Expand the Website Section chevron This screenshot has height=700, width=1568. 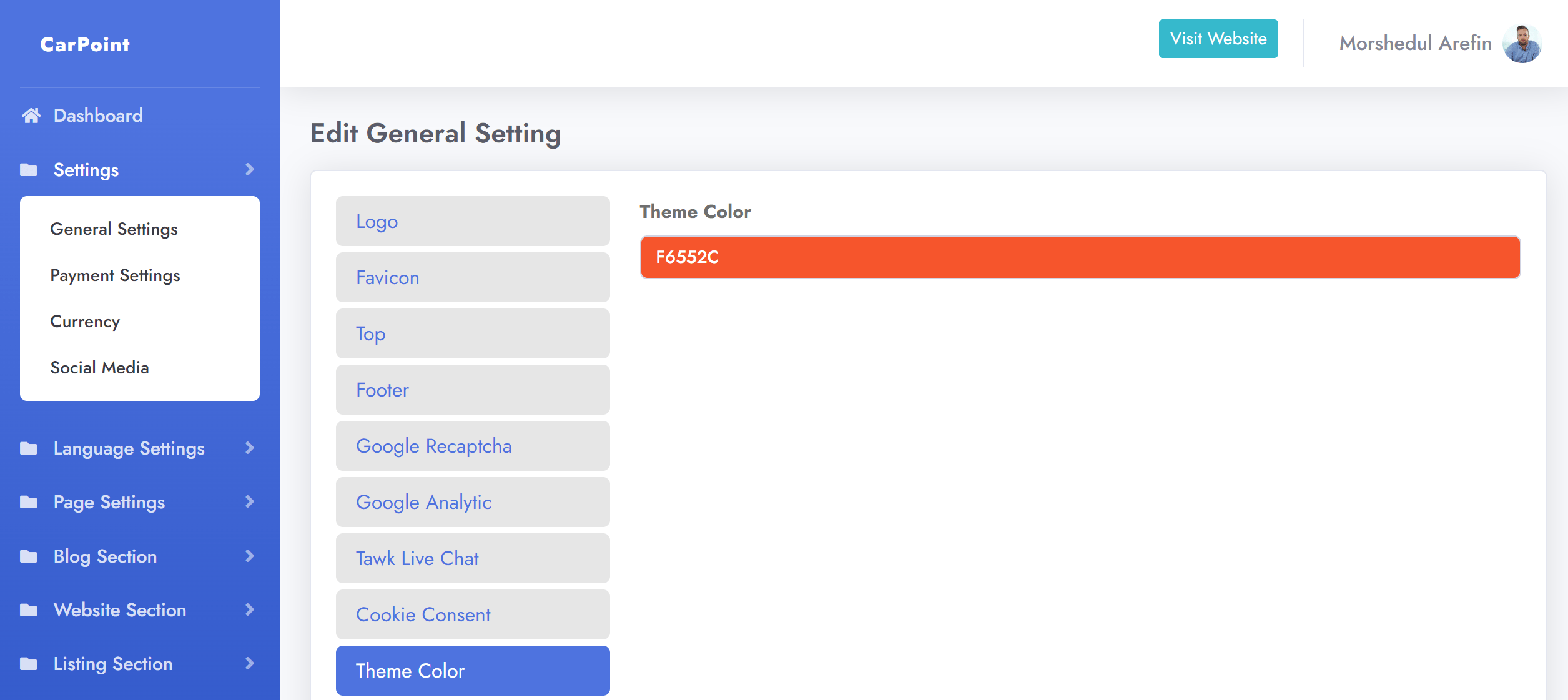point(250,610)
